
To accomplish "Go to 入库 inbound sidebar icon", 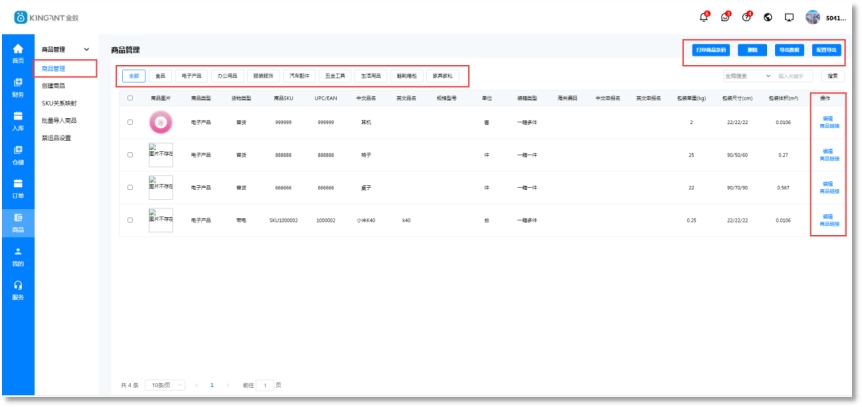I will [17, 121].
